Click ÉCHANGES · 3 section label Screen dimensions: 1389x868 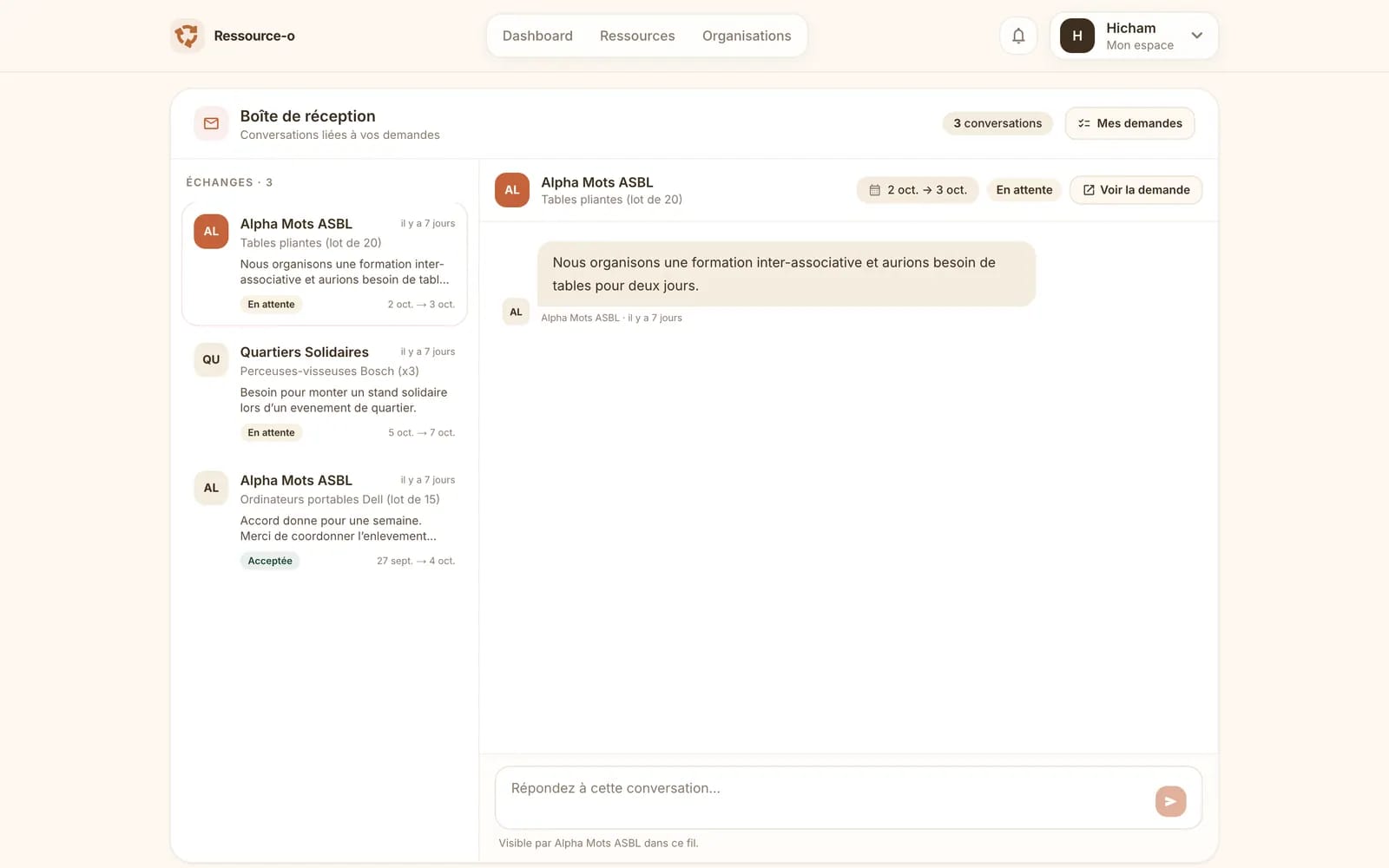pos(229,182)
